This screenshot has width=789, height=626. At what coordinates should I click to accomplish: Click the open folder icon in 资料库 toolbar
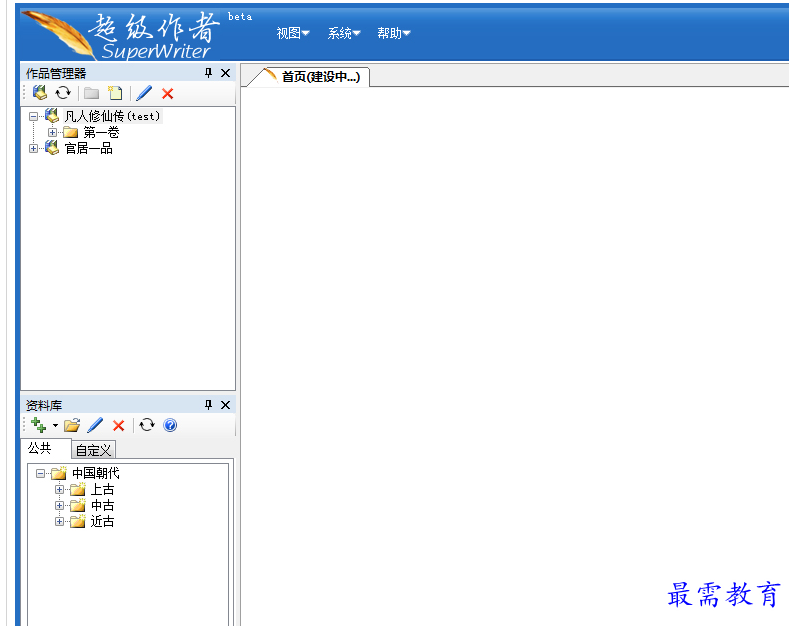click(x=72, y=425)
